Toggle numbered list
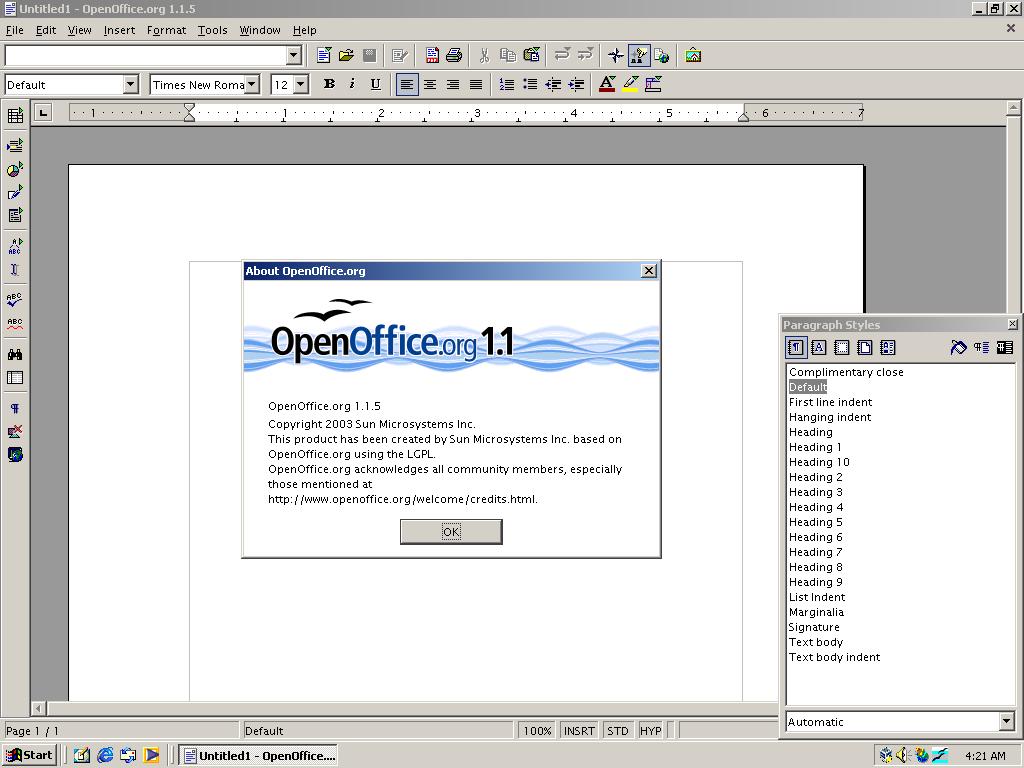The height and width of the screenshot is (768, 1024). 507,84
